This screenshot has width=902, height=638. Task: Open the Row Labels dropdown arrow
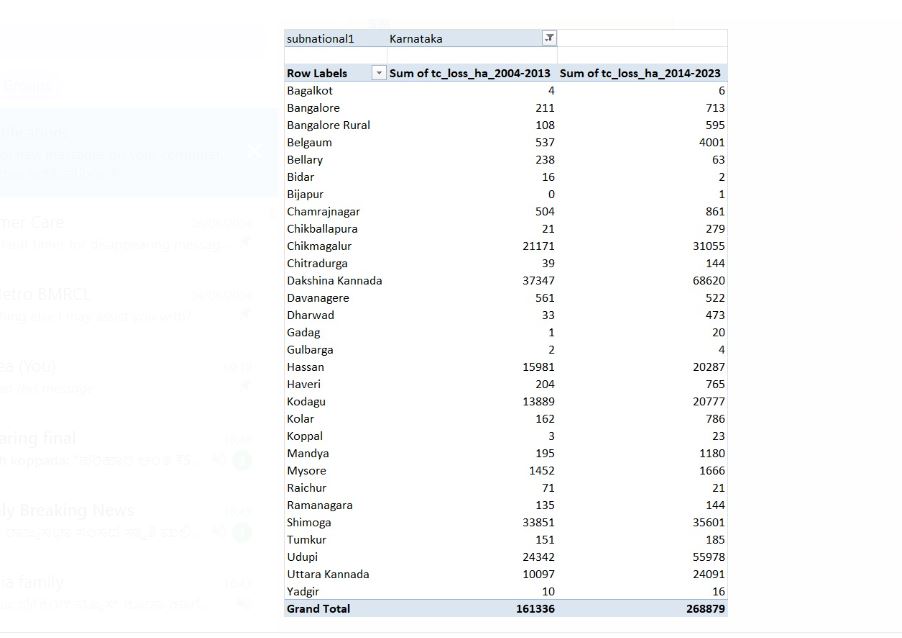point(379,73)
